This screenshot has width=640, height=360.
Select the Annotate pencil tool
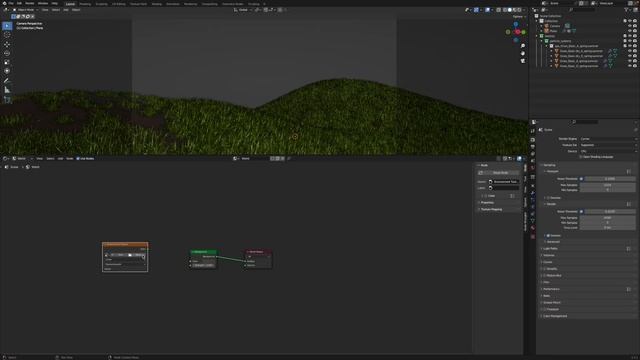(x=7, y=81)
